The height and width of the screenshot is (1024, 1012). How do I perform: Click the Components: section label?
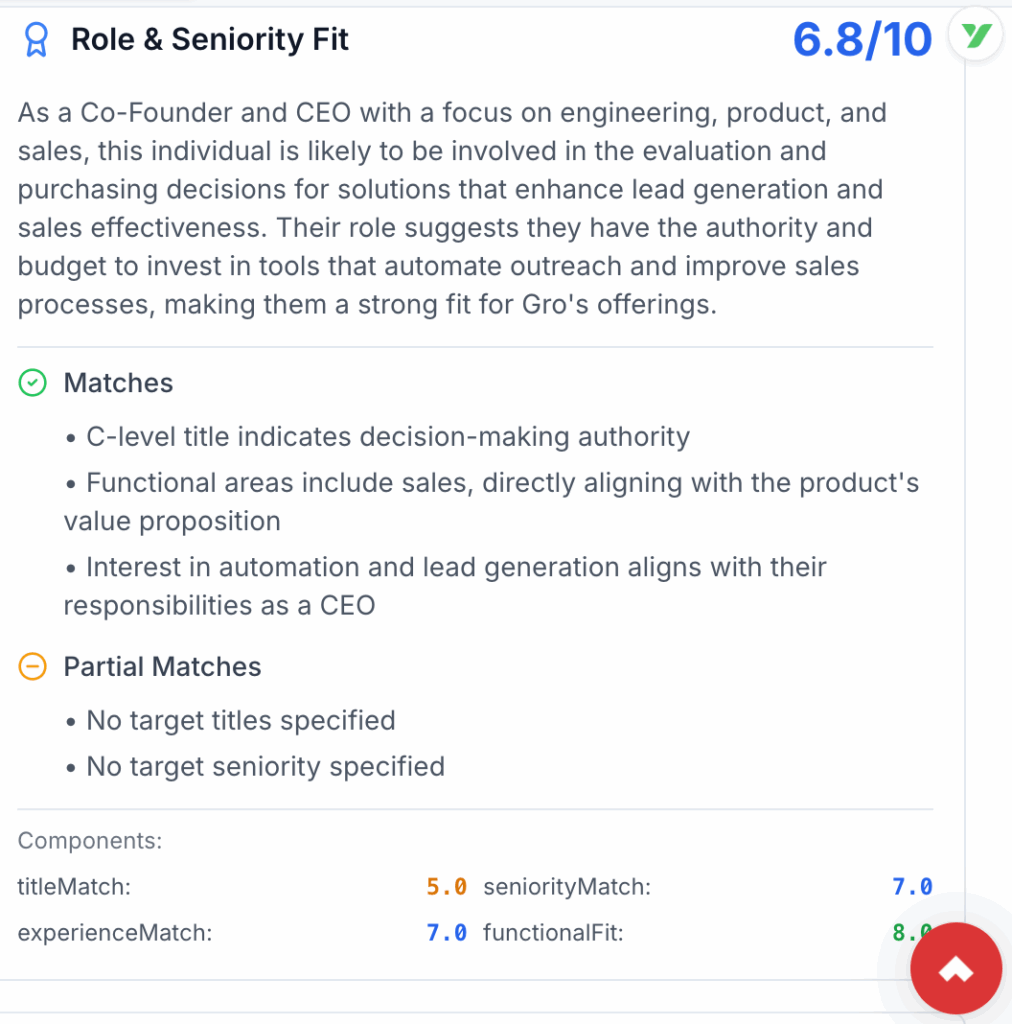89,841
